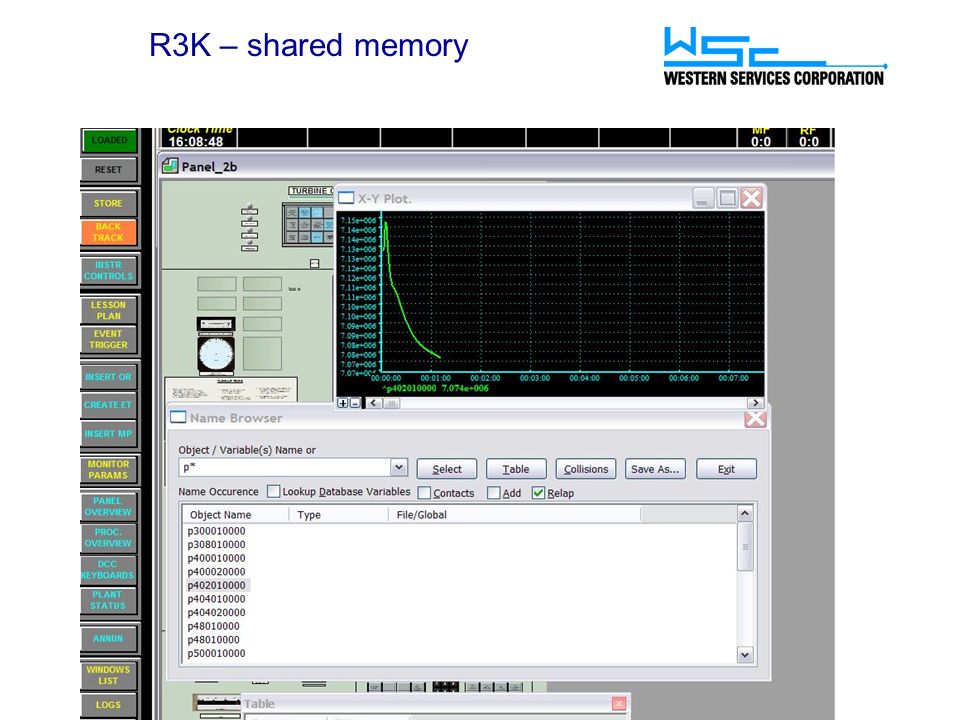960x720 pixels.
Task: Click the orange BACK TRACK button
Action: point(108,232)
